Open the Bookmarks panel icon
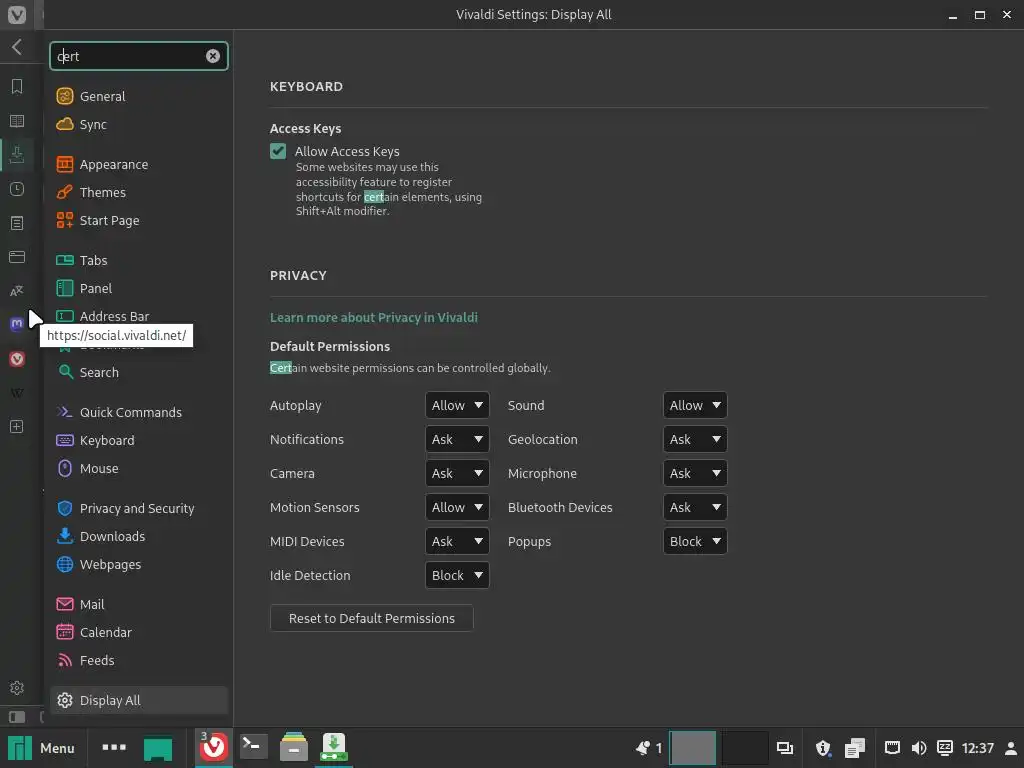 pyautogui.click(x=17, y=86)
